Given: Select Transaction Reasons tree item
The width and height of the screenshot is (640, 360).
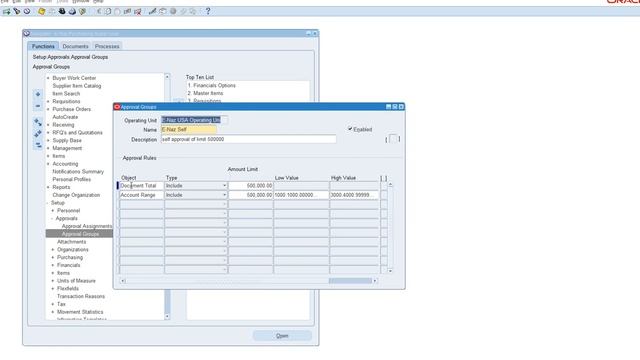Looking at the screenshot, I should [81, 296].
